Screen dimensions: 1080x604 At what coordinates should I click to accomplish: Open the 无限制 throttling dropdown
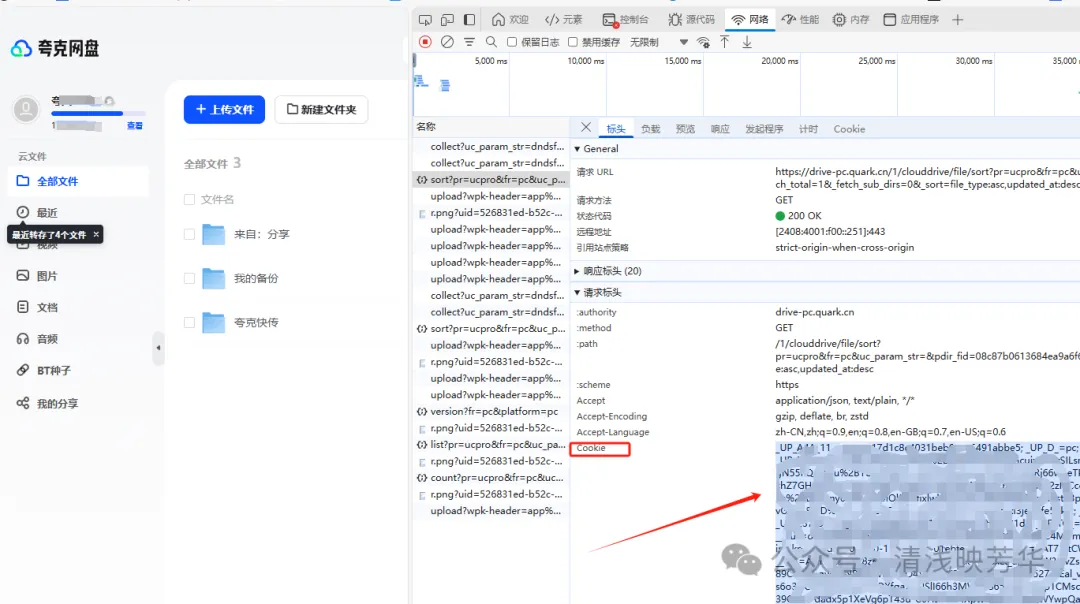[x=658, y=42]
